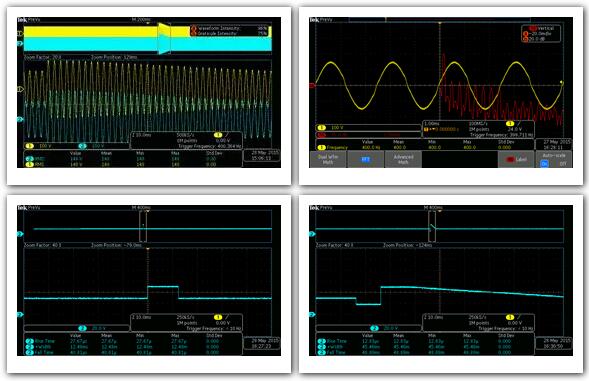Click the red Label button
589x381 pixels.
(x=516, y=159)
